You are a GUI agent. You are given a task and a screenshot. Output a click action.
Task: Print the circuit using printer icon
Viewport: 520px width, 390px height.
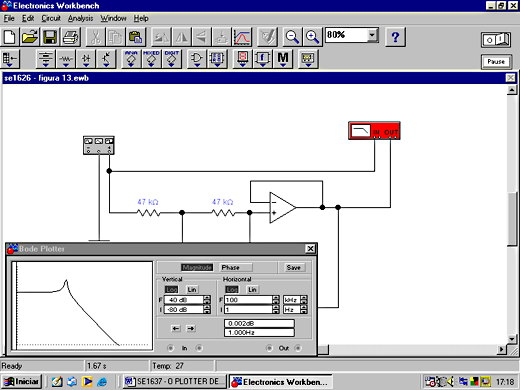click(x=71, y=37)
